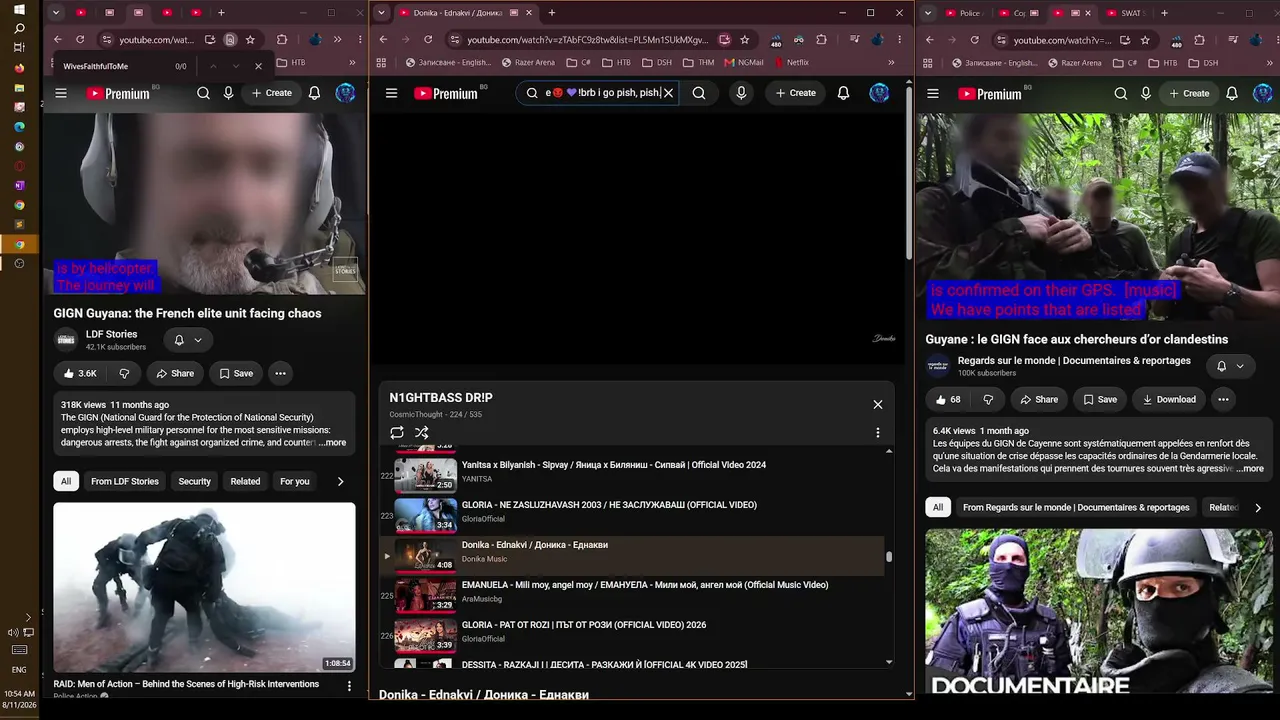Open more actions beside Download button
Screen dimensions: 1280x720
(1223, 399)
